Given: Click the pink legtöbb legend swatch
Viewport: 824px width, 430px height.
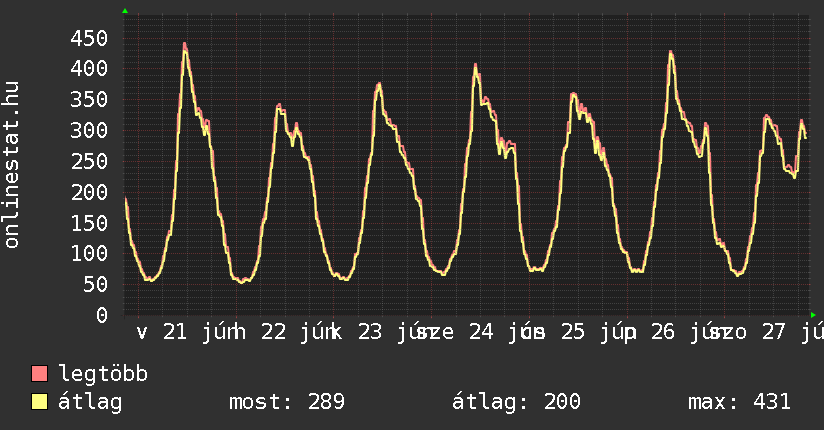Looking at the screenshot, I should 39,374.
